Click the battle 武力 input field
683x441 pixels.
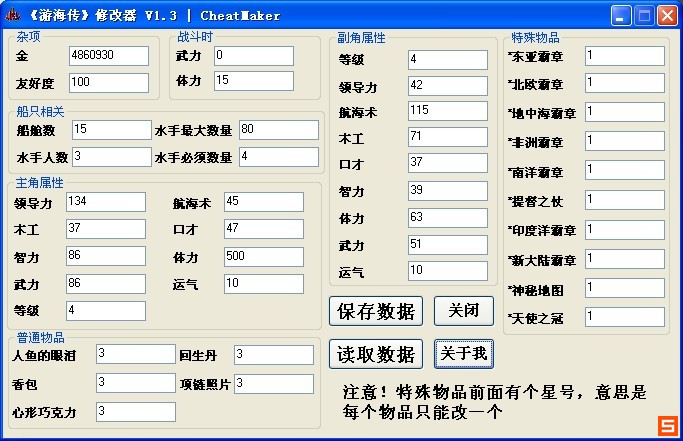pyautogui.click(x=253, y=56)
